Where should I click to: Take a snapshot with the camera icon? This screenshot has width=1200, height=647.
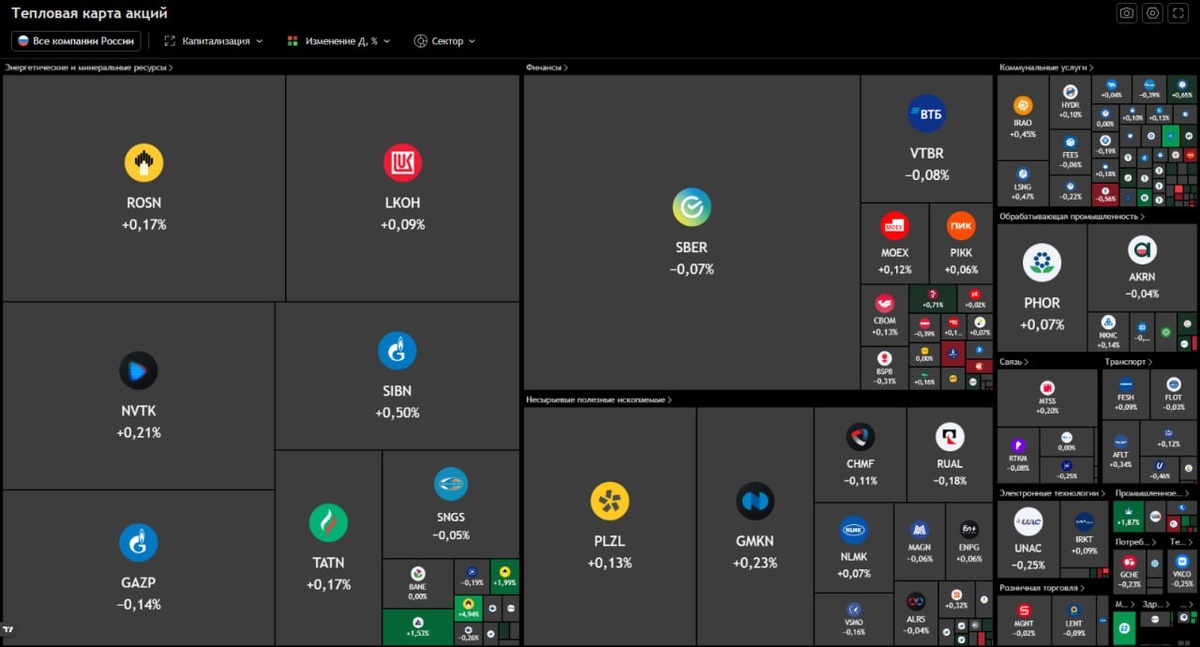(x=1127, y=13)
